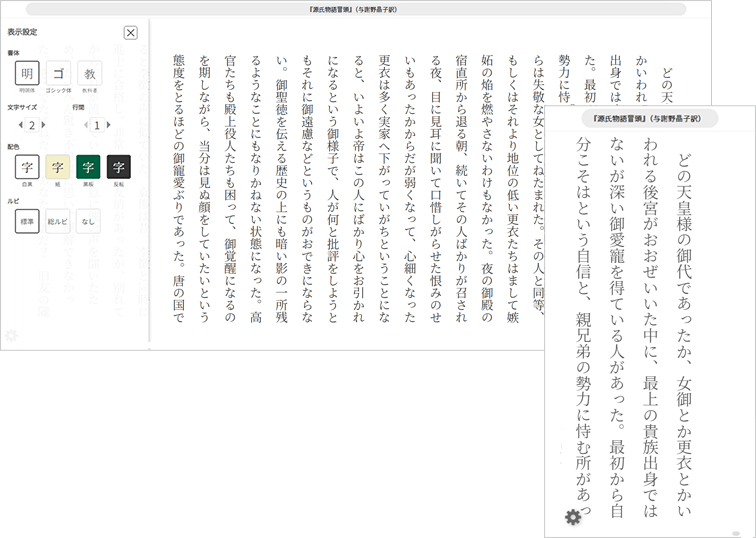The height and width of the screenshot is (538, 756).
Task: Set ruby to 総ルビ
Action: [x=58, y=221]
